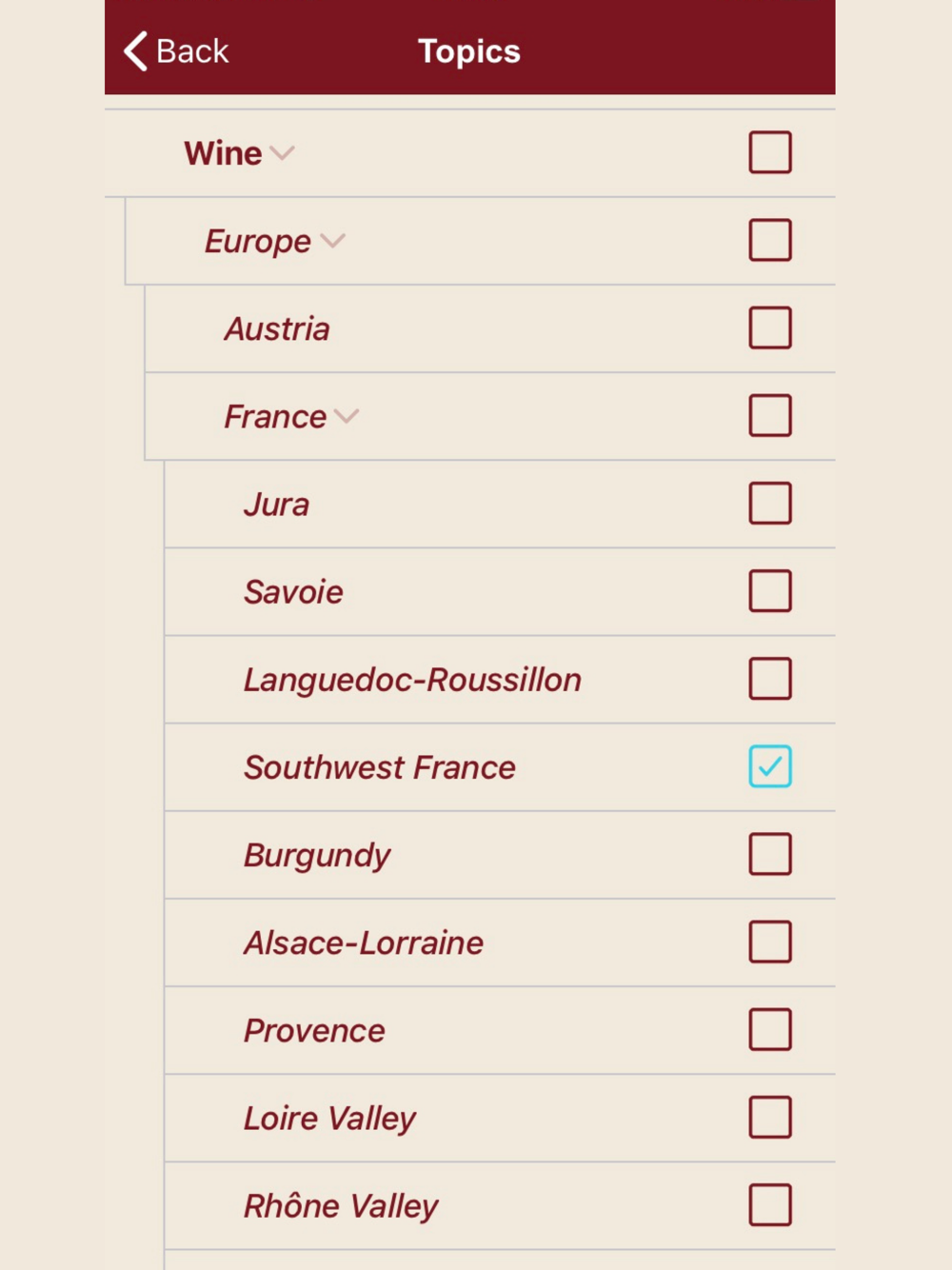
Task: Tap the Back arrow icon
Action: (x=136, y=51)
